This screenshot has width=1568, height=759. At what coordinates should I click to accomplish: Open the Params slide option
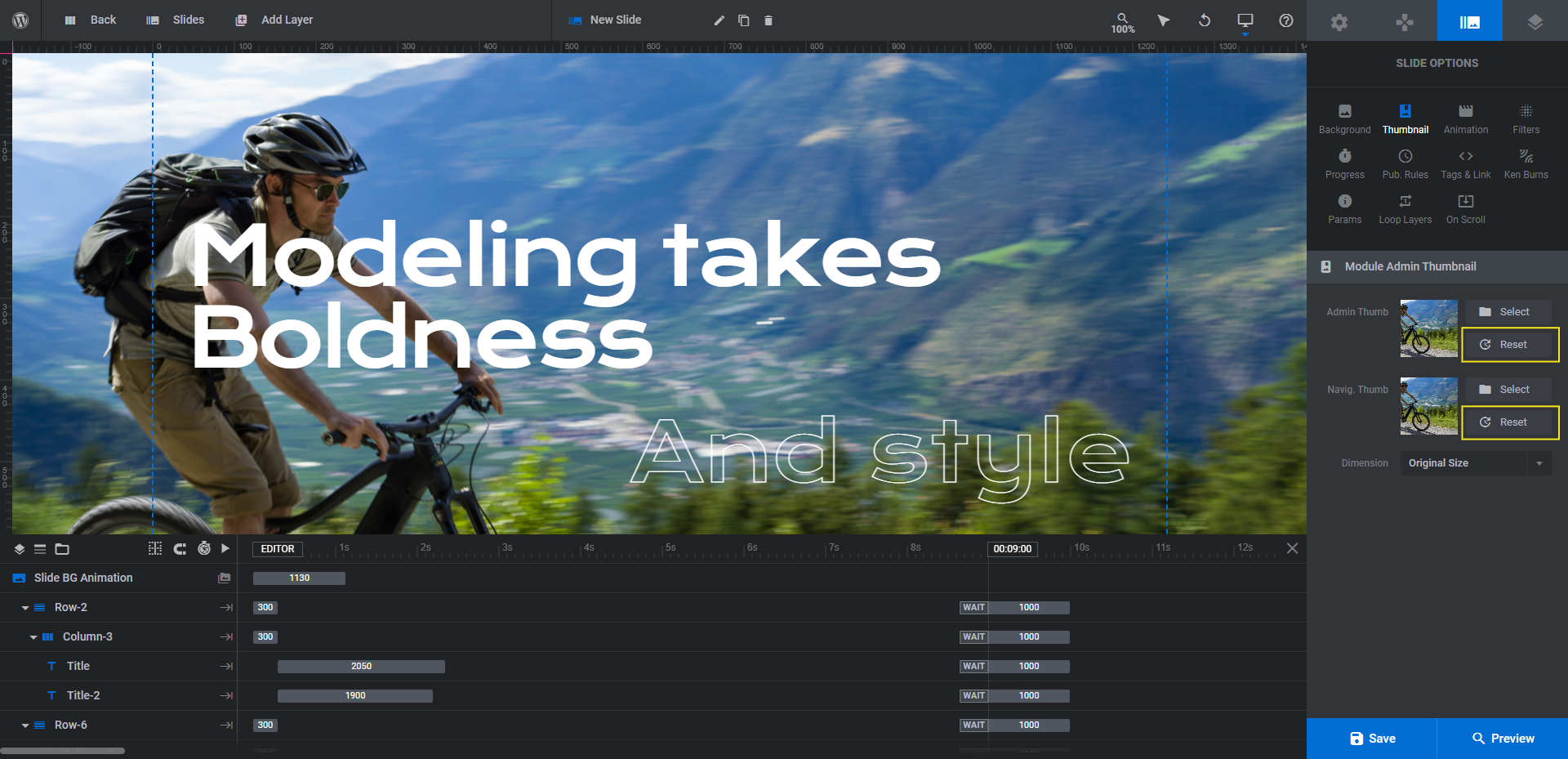click(1345, 209)
